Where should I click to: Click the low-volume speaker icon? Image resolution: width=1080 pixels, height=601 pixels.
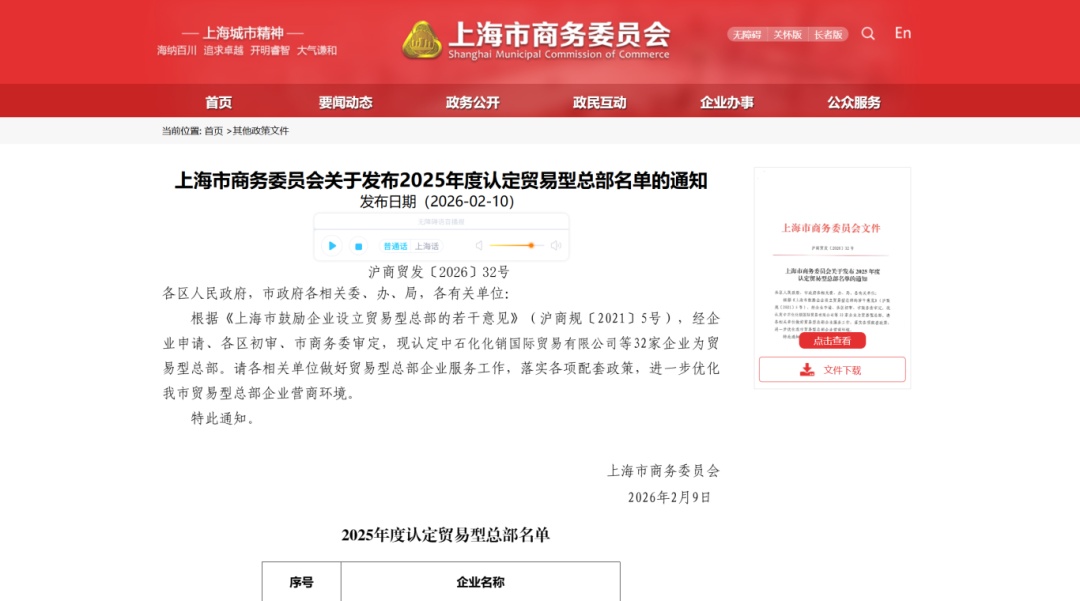[479, 246]
